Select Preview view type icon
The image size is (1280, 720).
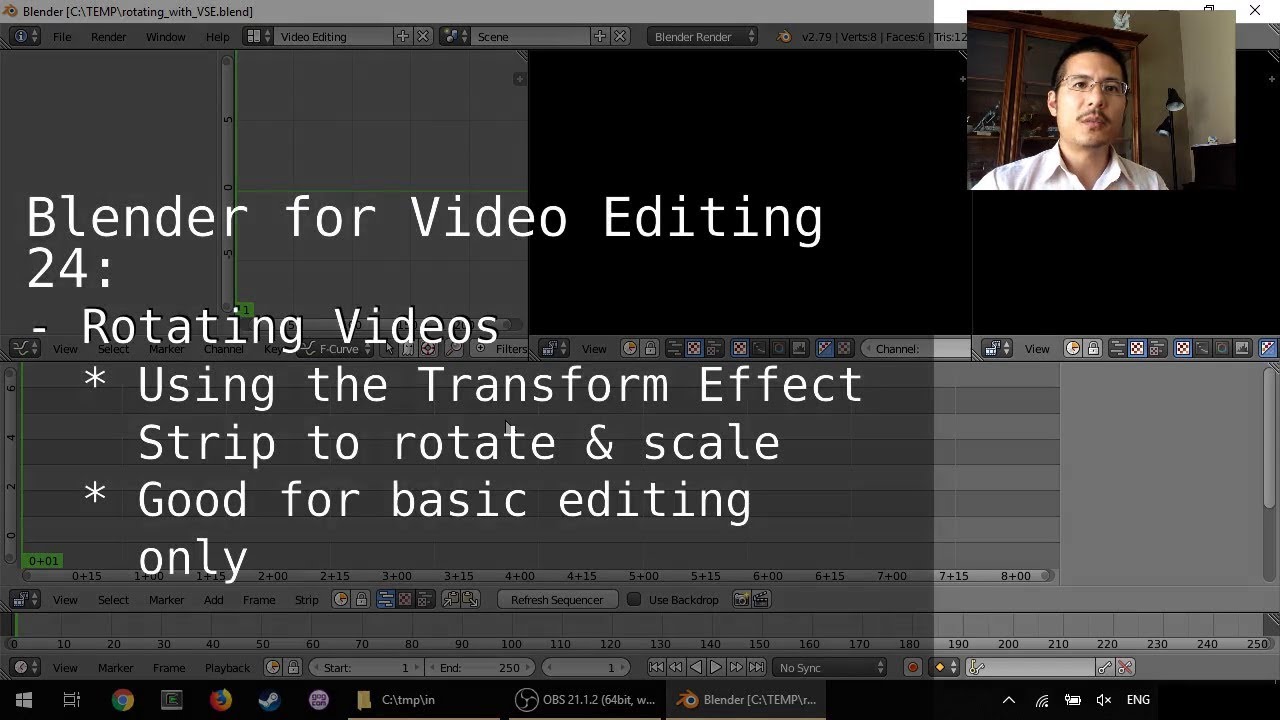tap(404, 600)
